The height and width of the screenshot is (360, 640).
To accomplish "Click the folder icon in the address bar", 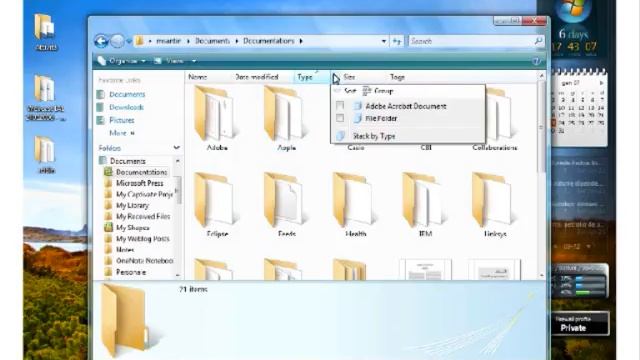I will 140,41.
